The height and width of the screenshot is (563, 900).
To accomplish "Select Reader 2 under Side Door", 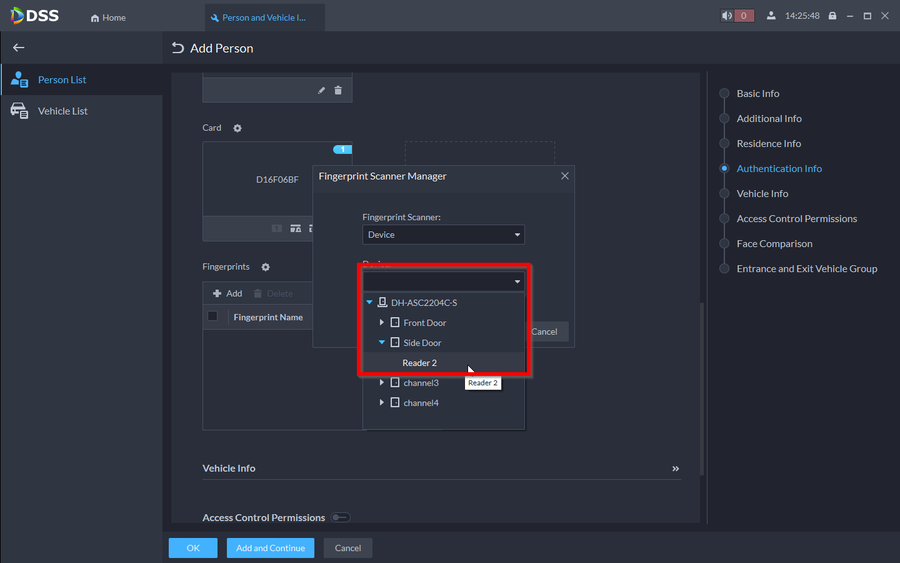I will pos(420,363).
